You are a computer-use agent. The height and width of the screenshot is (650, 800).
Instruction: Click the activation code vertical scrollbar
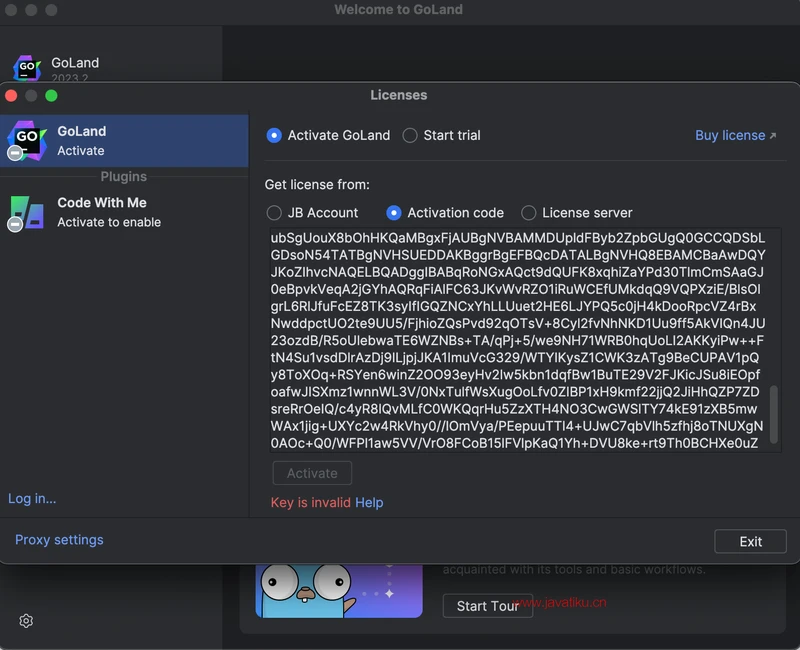click(773, 414)
